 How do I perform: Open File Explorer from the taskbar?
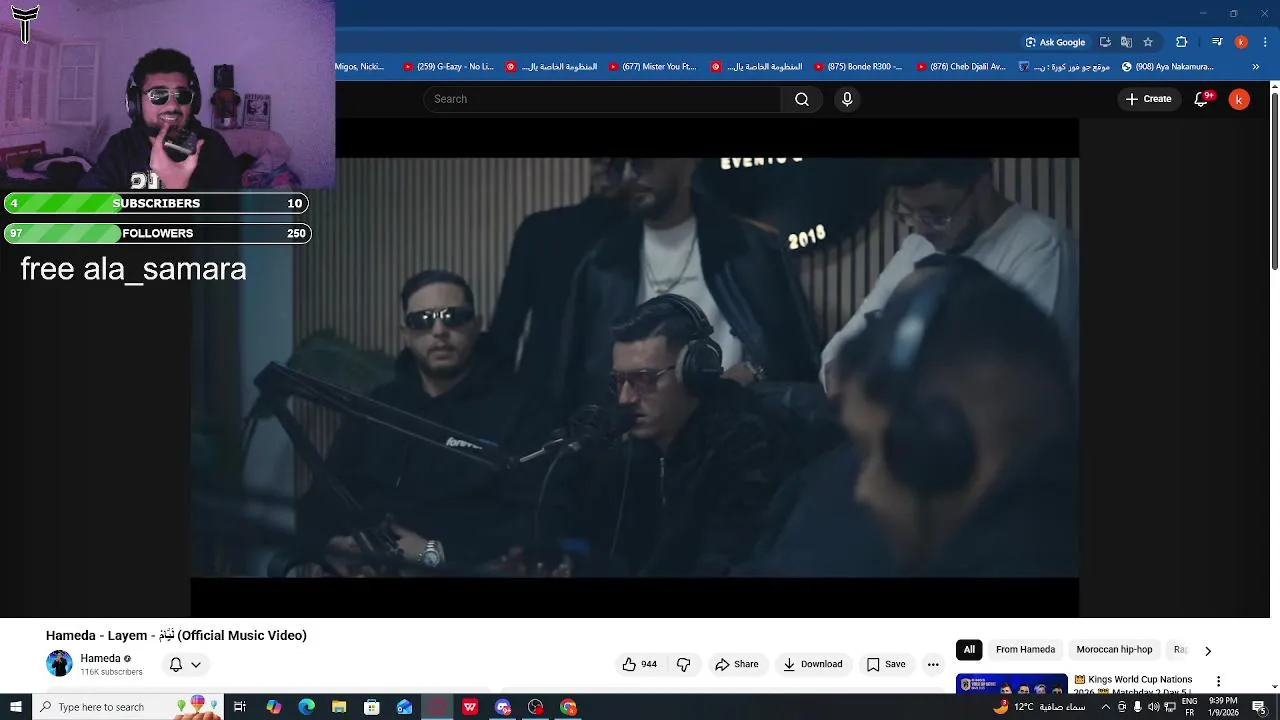(x=339, y=707)
